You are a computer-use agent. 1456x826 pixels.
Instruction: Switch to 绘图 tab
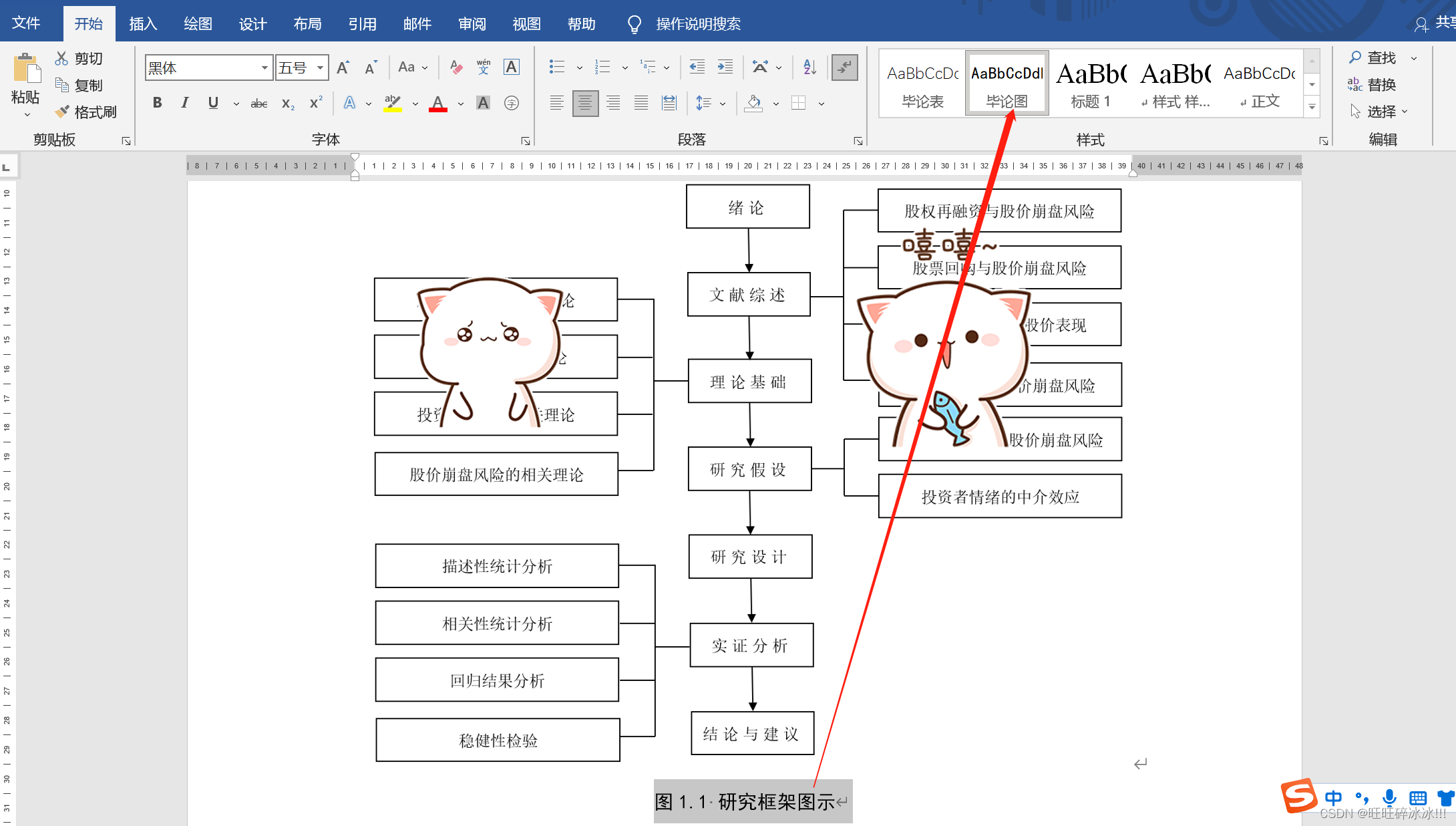coord(198,24)
